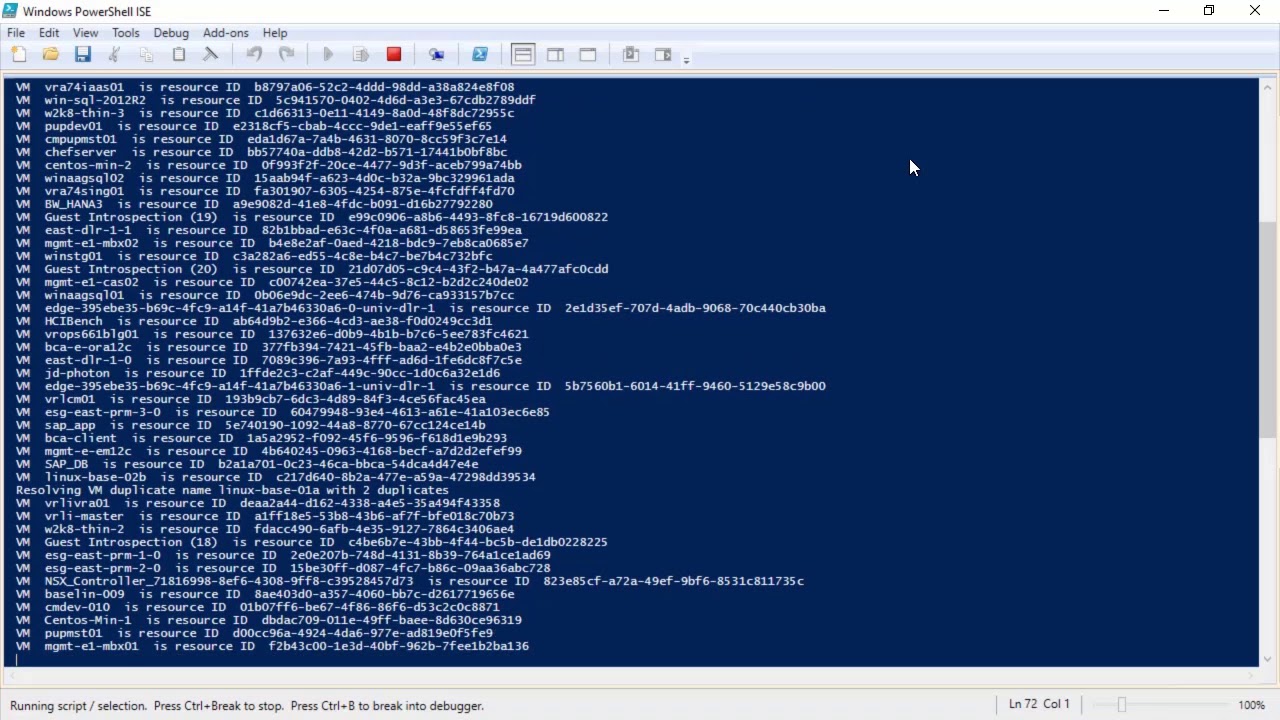Open the Tools menu
Image resolution: width=1280 pixels, height=720 pixels.
[126, 33]
